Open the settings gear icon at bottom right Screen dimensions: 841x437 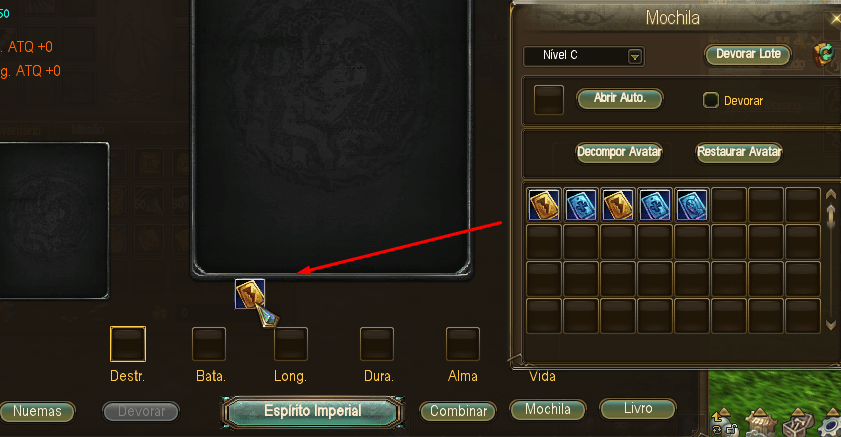(831, 426)
